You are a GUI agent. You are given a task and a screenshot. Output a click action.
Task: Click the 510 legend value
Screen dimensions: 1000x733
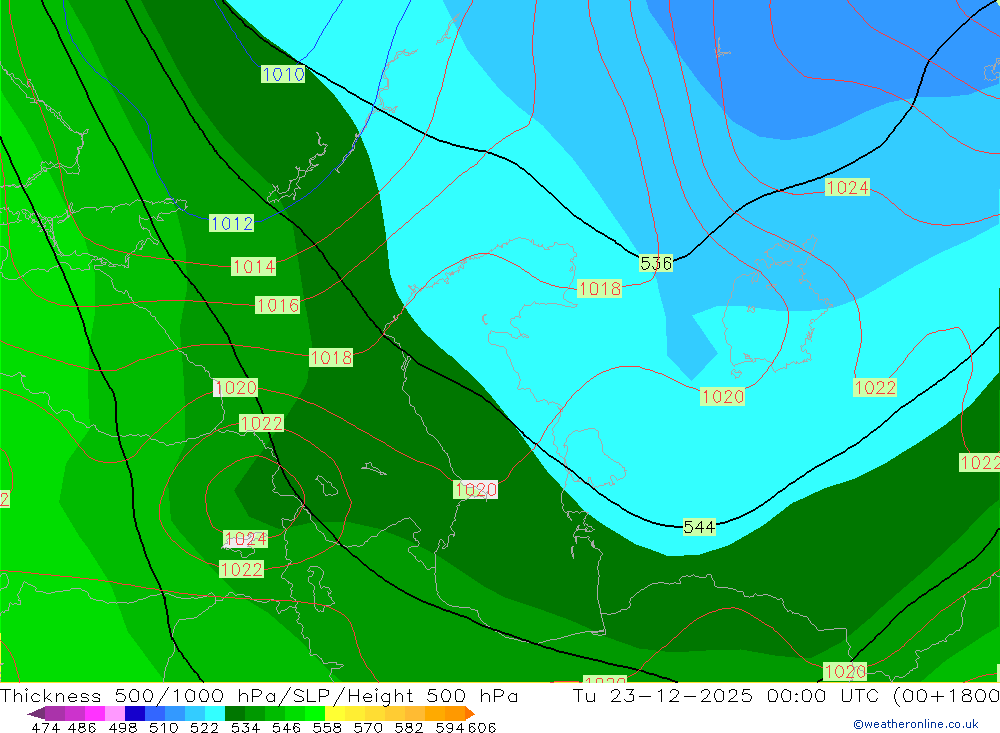tap(163, 727)
